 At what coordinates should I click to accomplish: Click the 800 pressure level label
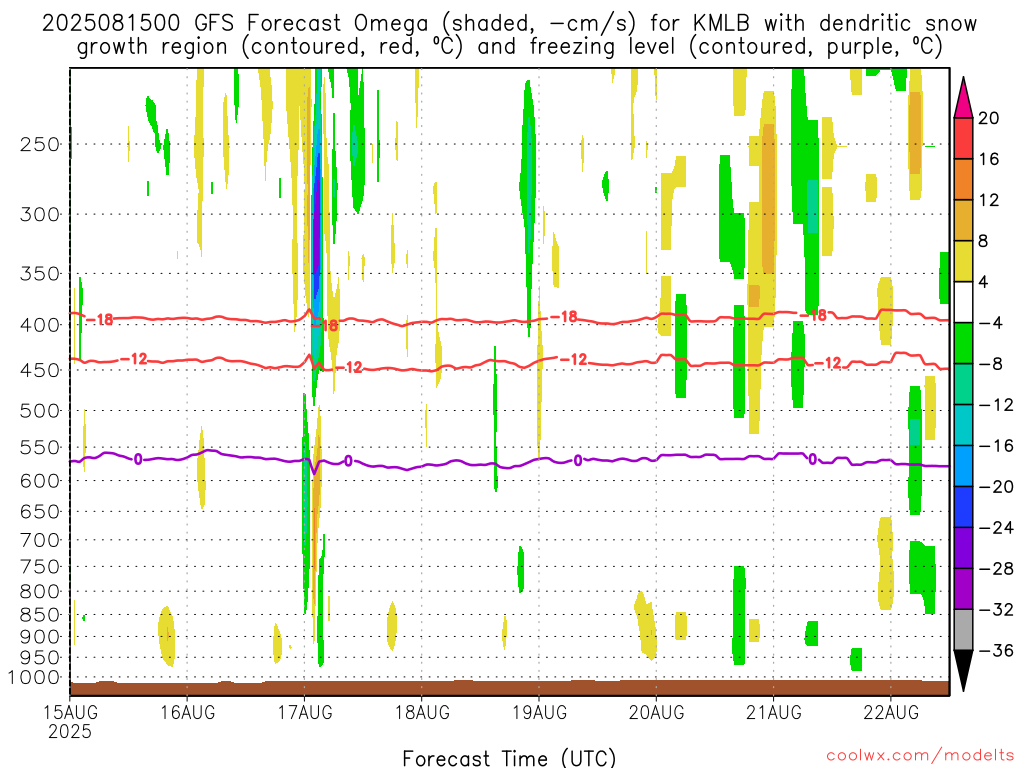(40, 592)
